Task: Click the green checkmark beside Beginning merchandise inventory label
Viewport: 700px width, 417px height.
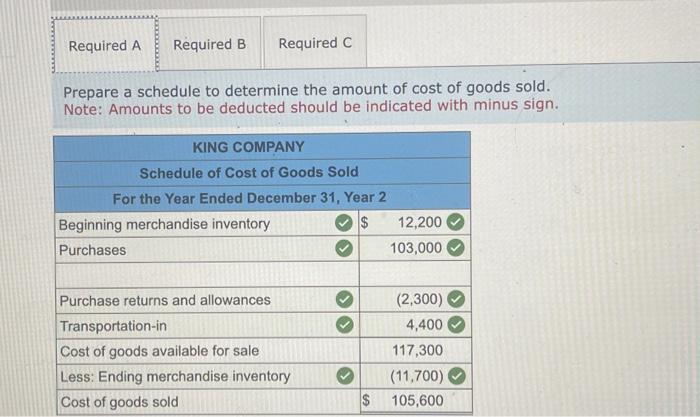Action: coord(344,222)
